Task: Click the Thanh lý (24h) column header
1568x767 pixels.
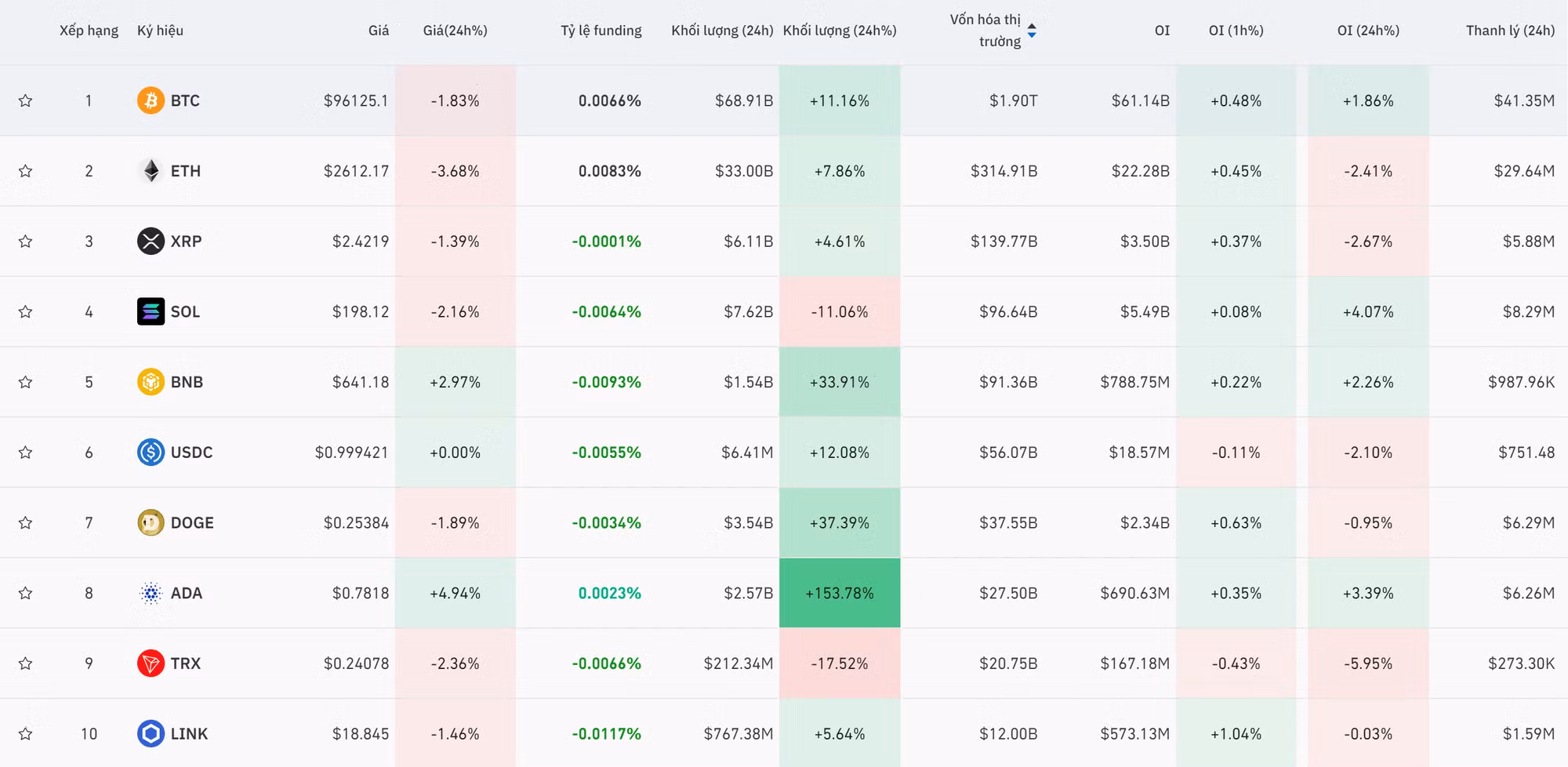Action: (x=1509, y=31)
